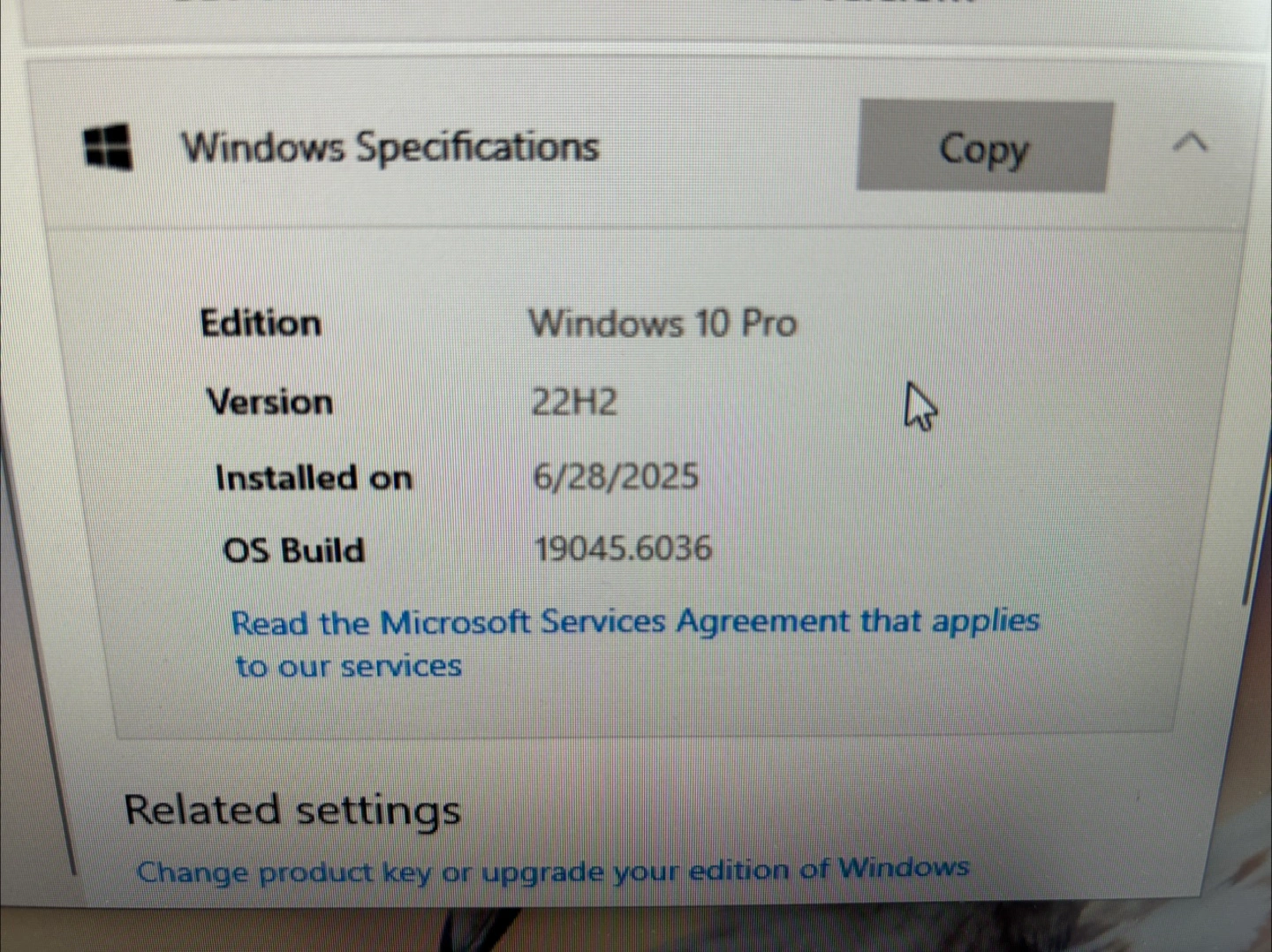Click the Edition label
This screenshot has width=1272, height=952.
pos(261,323)
